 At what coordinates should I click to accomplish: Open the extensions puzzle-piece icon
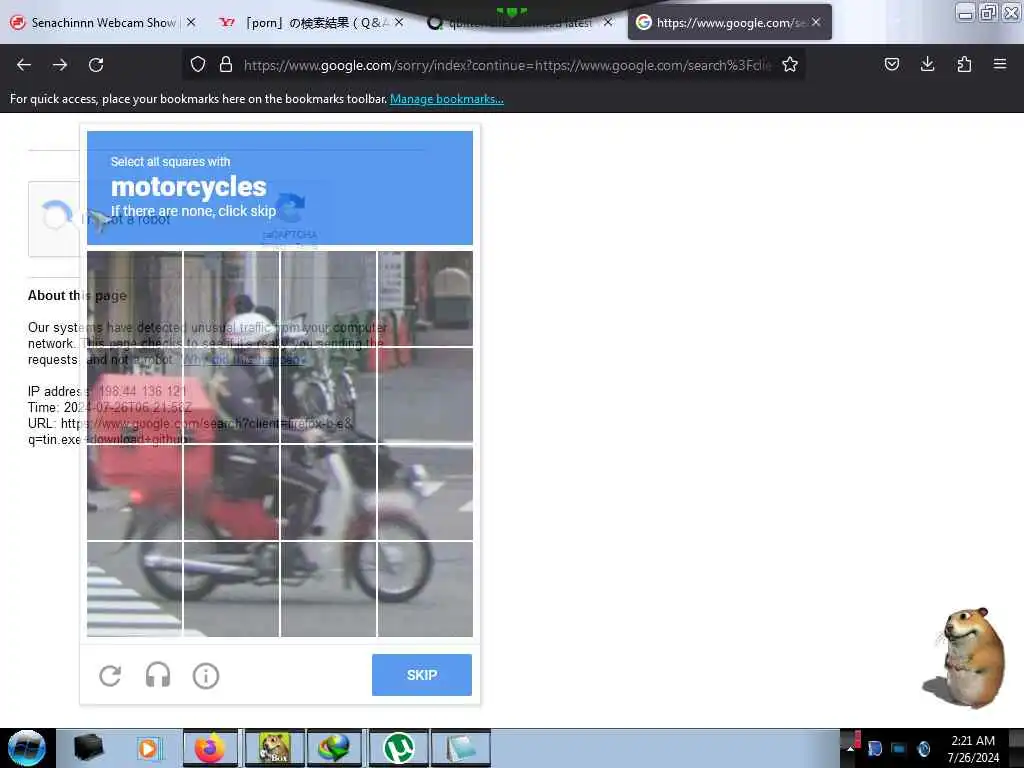964,64
